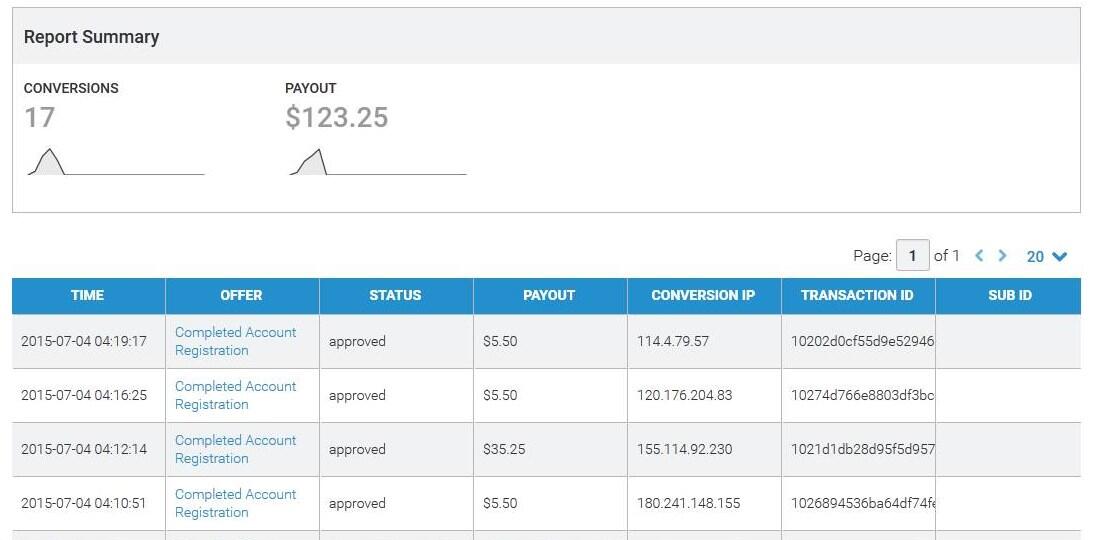Open offer link in 04:19:17 row
The width and height of the screenshot is (1096, 540).
coord(236,342)
